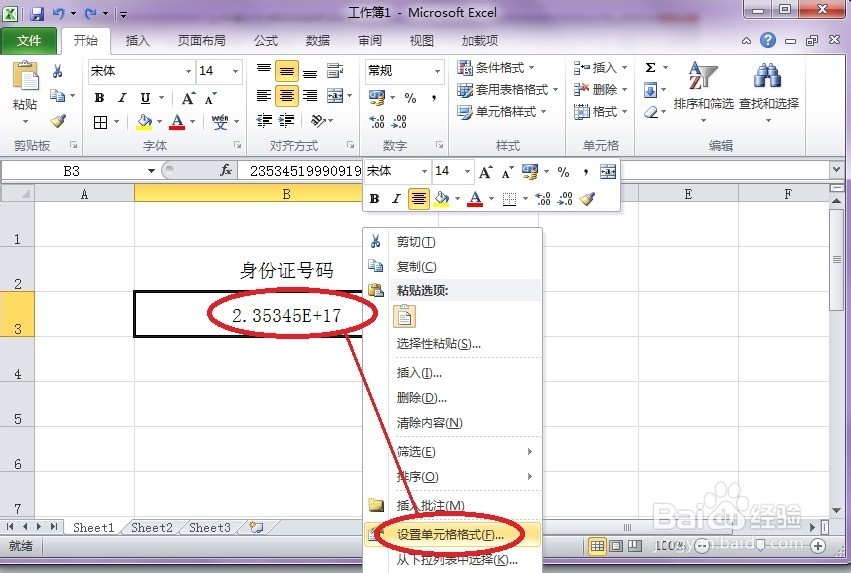The width and height of the screenshot is (851, 573).
Task: Toggle center alignment in mini toolbar
Action: point(418,199)
